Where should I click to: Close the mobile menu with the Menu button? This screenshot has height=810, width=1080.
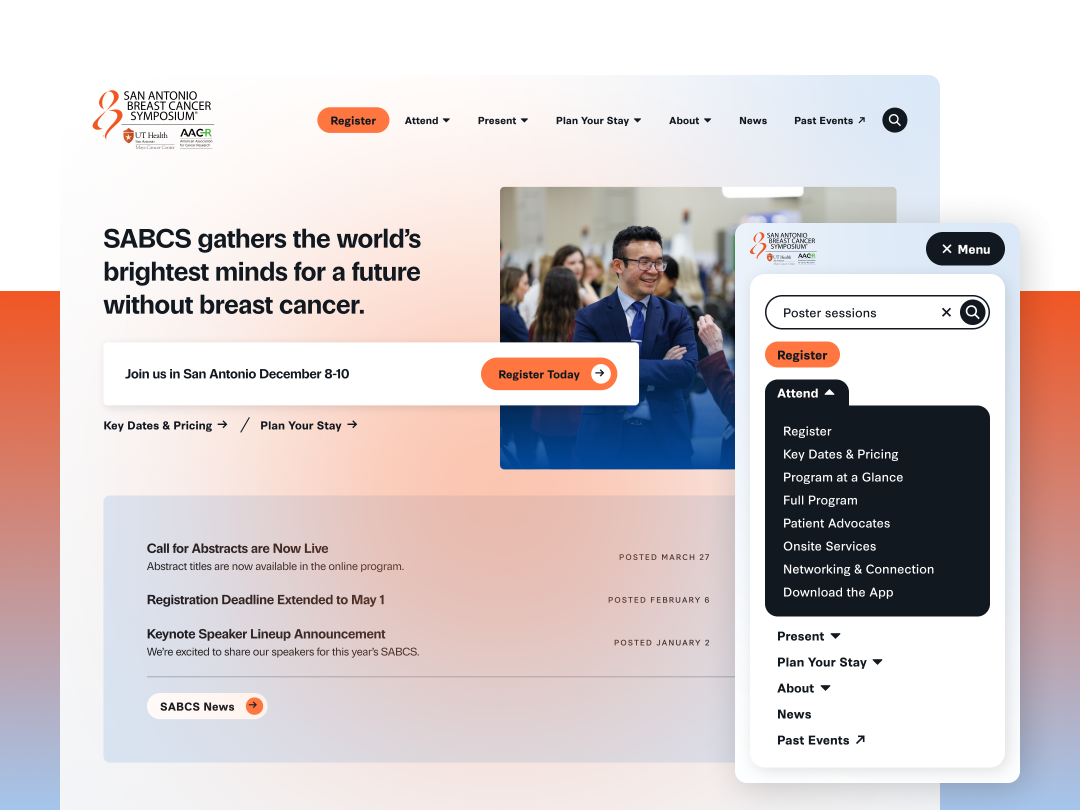tap(965, 249)
